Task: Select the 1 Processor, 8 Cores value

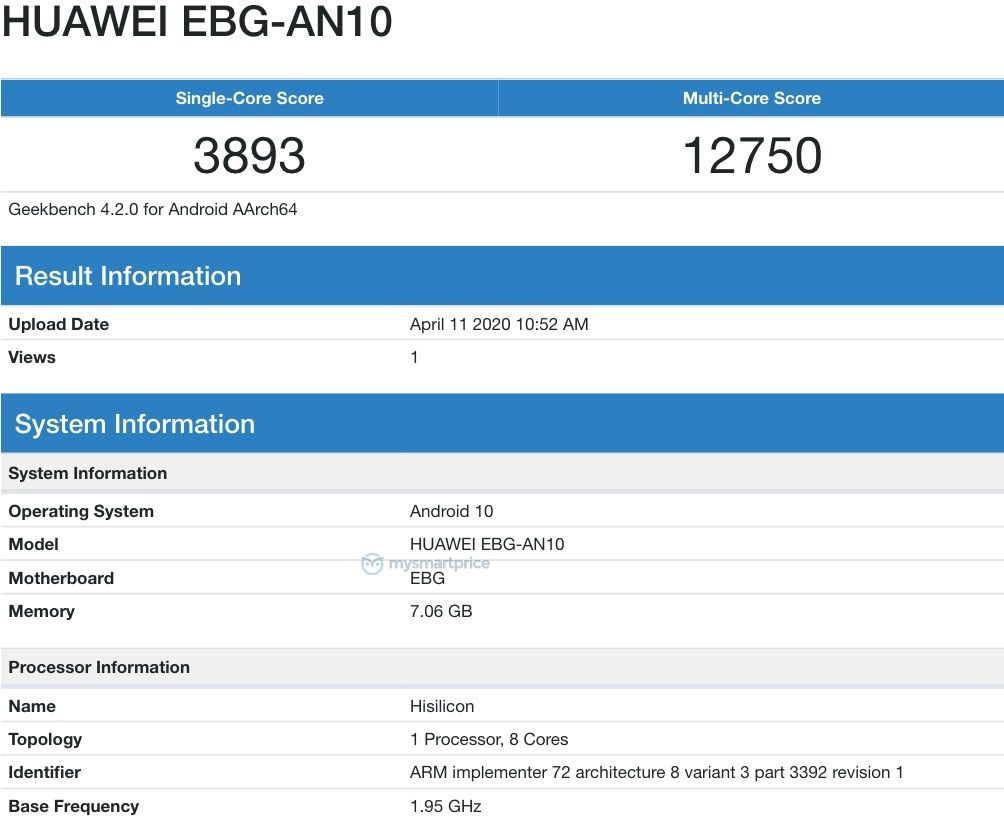Action: pos(489,740)
